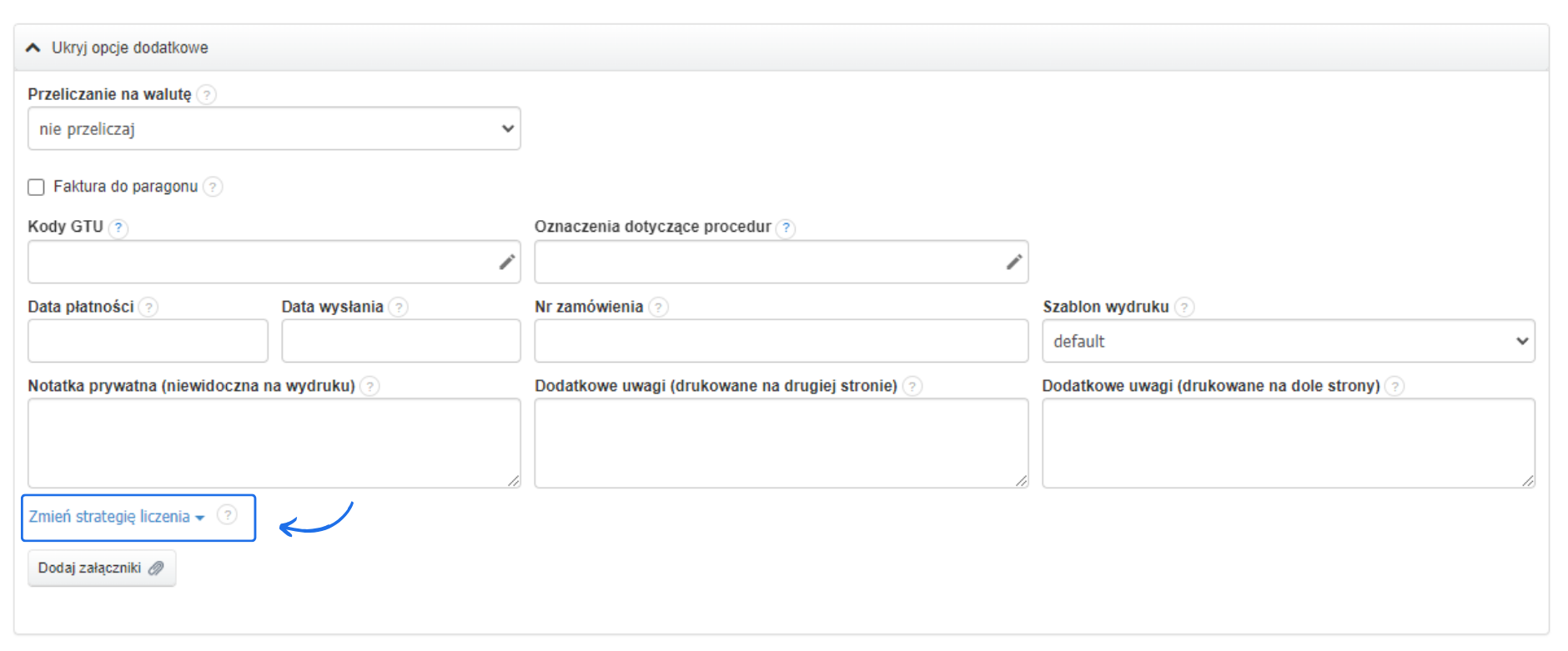Open Zmień strategię liczenia dropdown link

tap(116, 517)
